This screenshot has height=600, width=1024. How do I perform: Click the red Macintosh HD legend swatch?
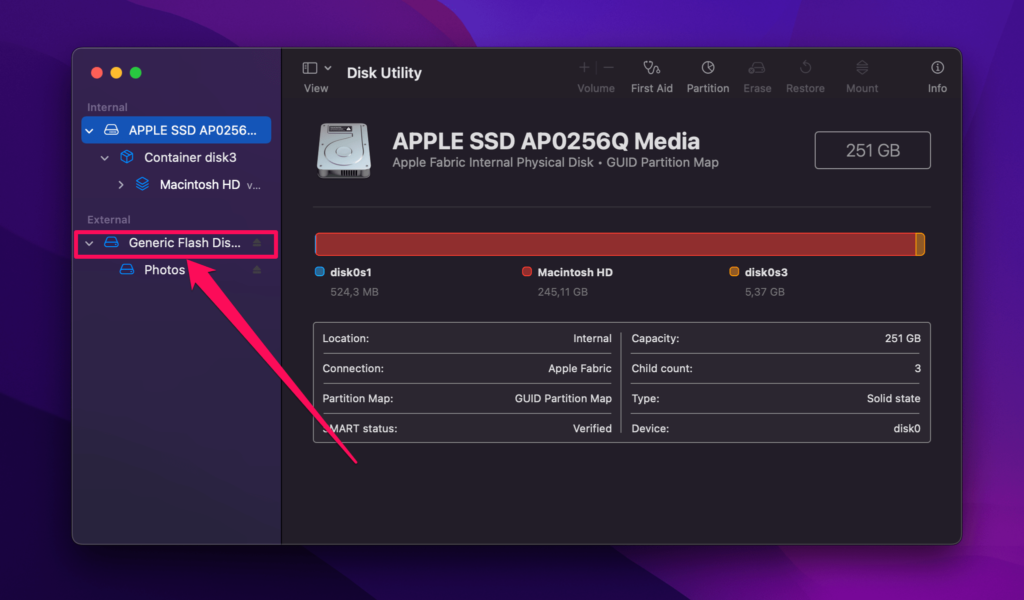pos(527,272)
